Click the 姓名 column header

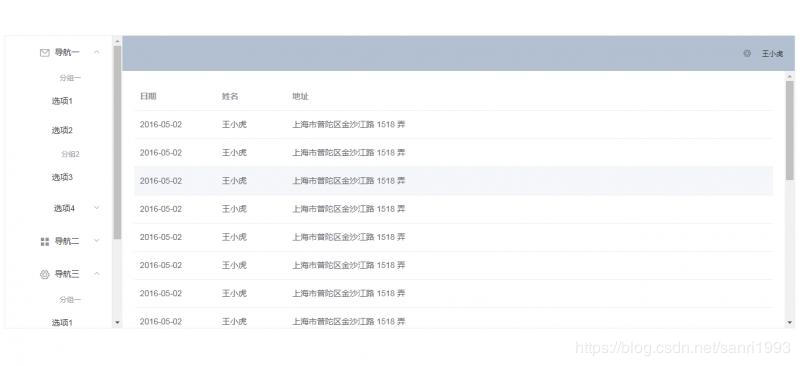coord(230,96)
